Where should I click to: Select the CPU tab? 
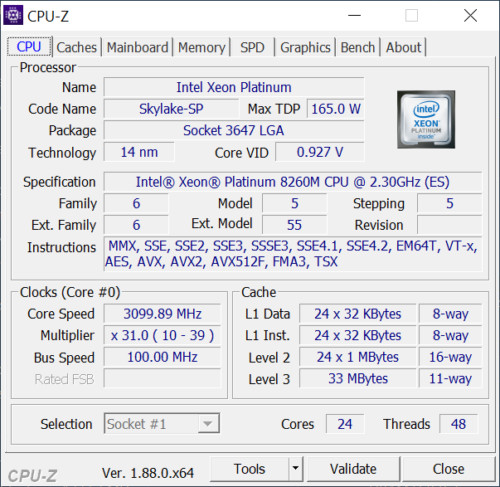[29, 47]
